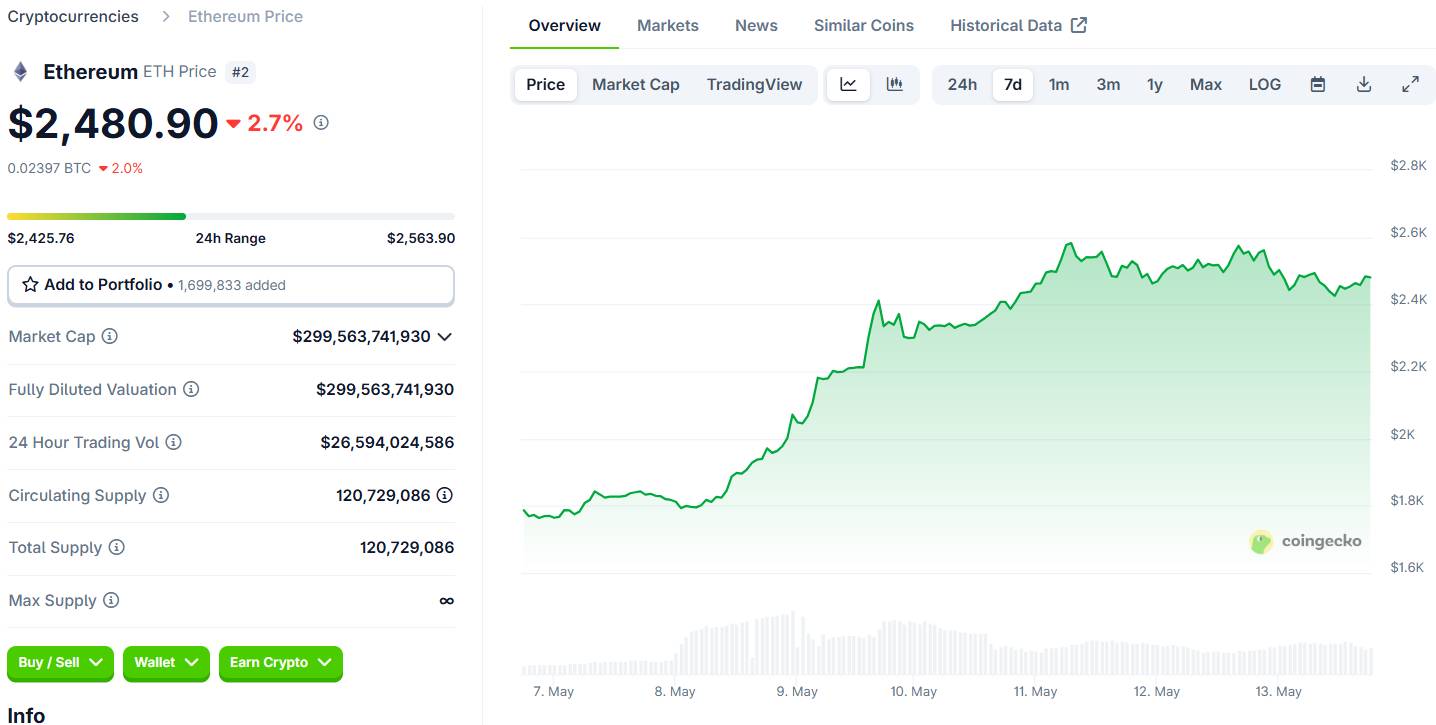Click the Max Supply info icon
This screenshot has height=725, width=1436.
click(x=111, y=600)
